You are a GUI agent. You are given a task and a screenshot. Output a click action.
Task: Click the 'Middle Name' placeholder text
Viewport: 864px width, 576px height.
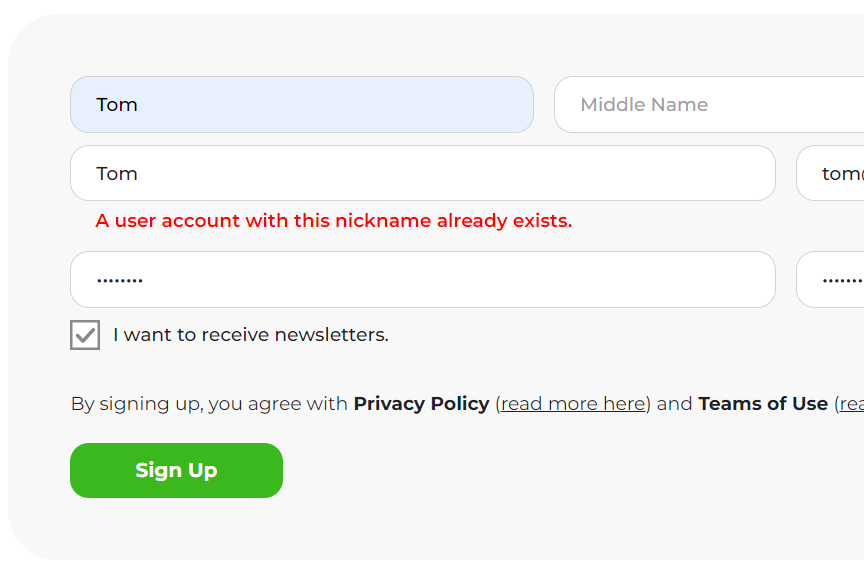644,104
